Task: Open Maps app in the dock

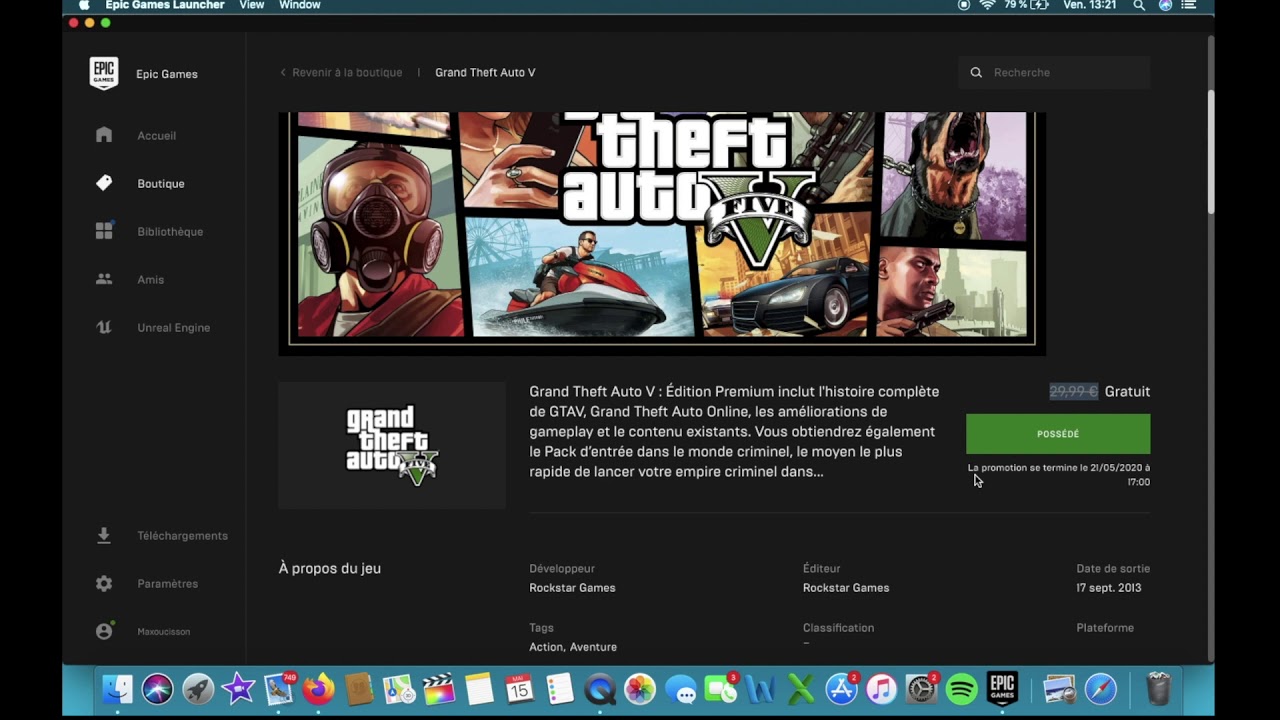Action: 399,689
